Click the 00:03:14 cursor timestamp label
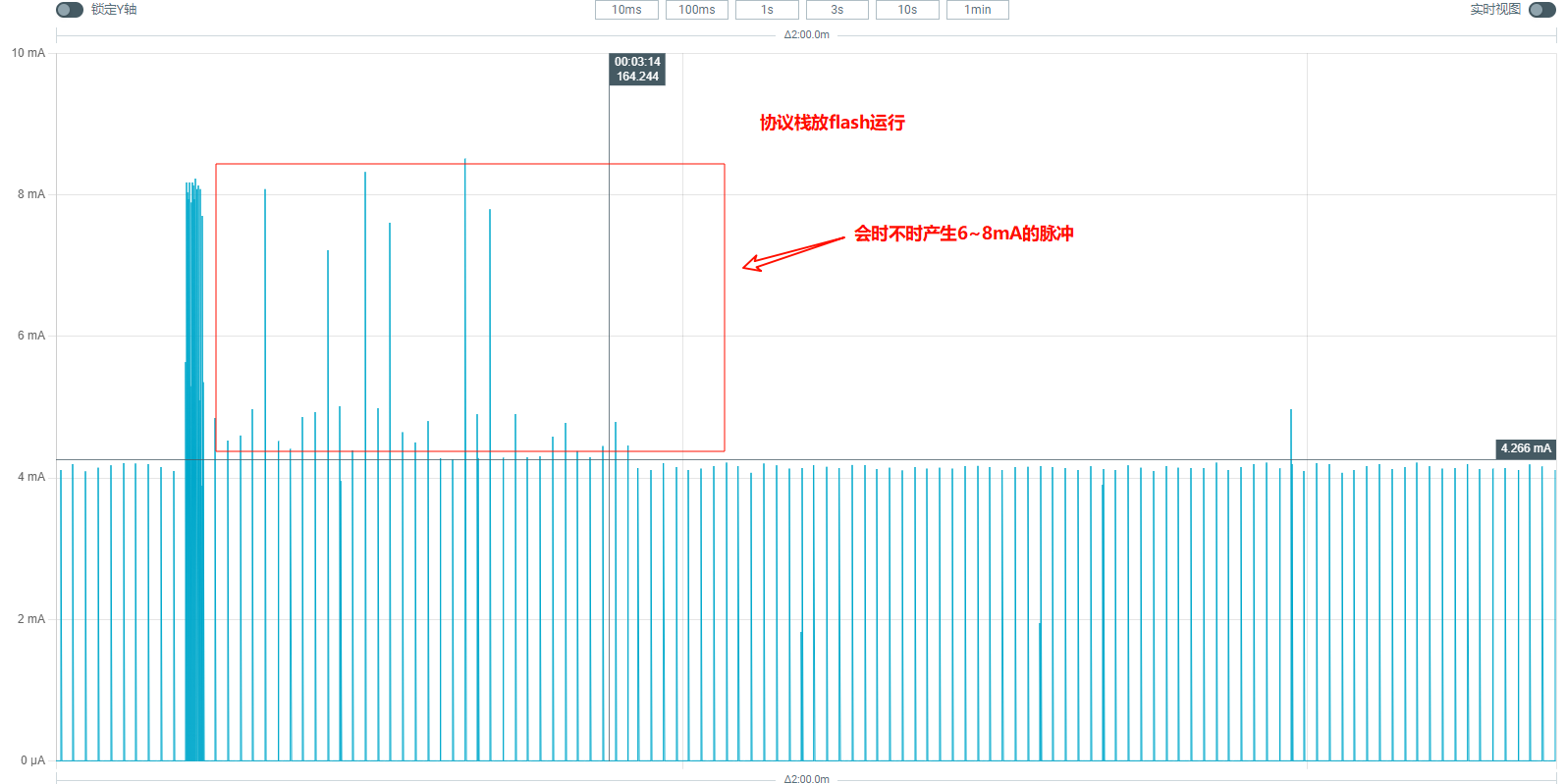This screenshot has width=1565, height=784. (x=637, y=69)
